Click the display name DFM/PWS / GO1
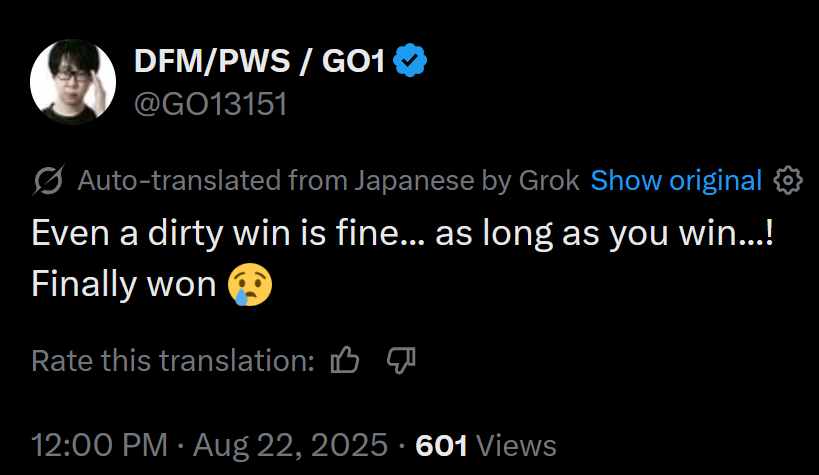This screenshot has height=475, width=819. pyautogui.click(x=260, y=61)
